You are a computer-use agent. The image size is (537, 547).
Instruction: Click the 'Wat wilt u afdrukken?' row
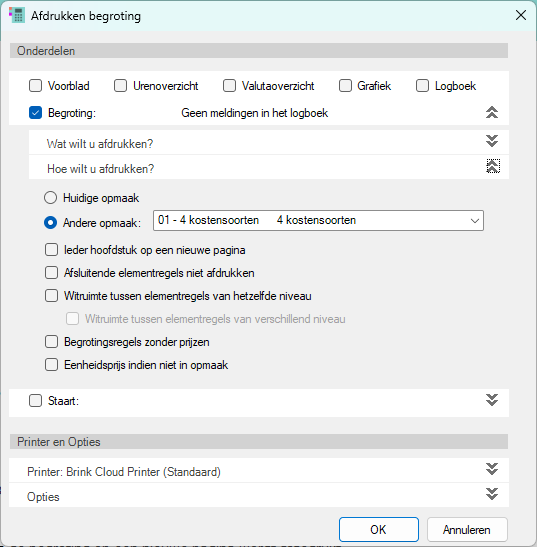pyautogui.click(x=269, y=142)
